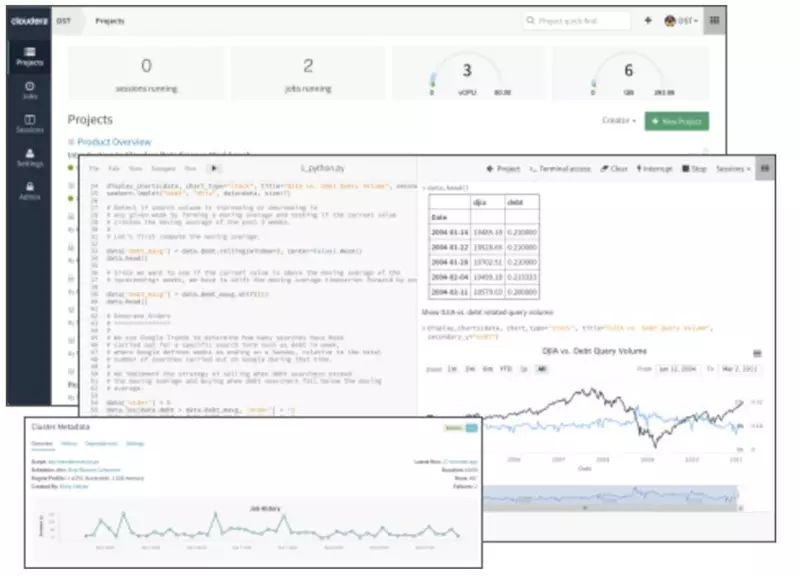Click the sessions running counter card
The height and width of the screenshot is (577, 800).
146,73
